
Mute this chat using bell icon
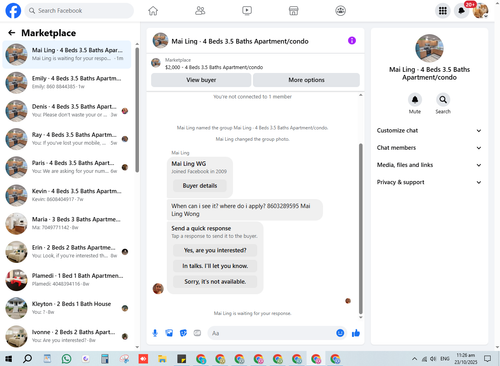[415, 100]
